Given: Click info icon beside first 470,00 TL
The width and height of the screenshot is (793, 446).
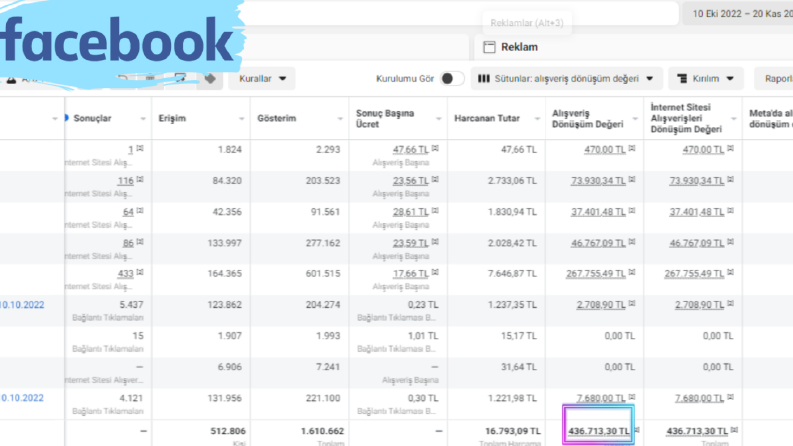Looking at the screenshot, I should point(632,149).
